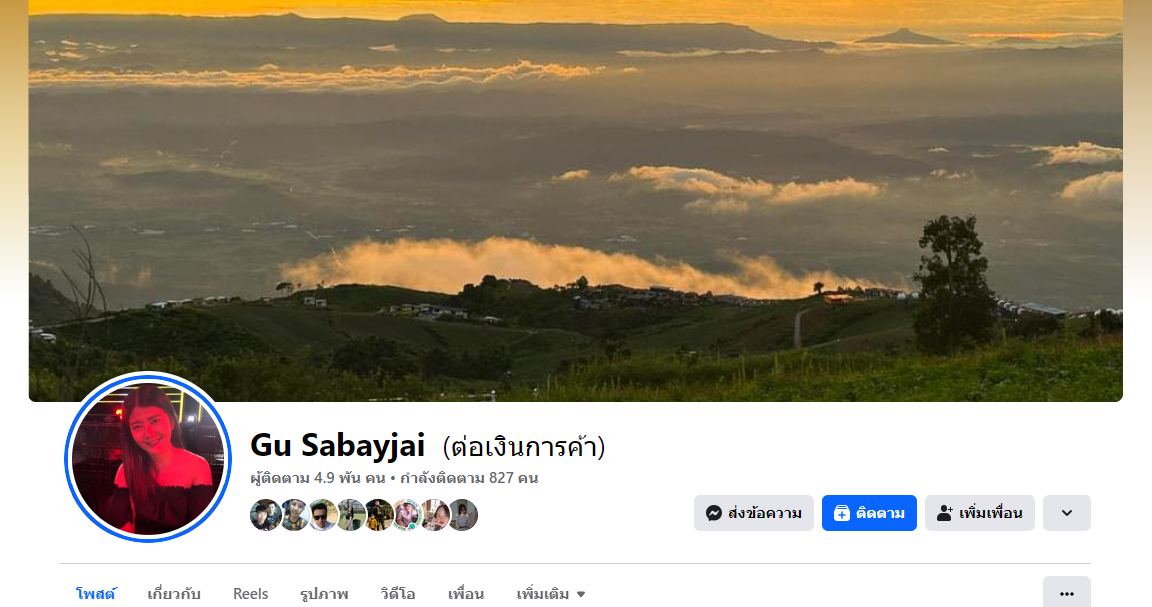This screenshot has width=1152, height=607.
Task: Click the first friend avatar in the row
Action: click(x=265, y=515)
